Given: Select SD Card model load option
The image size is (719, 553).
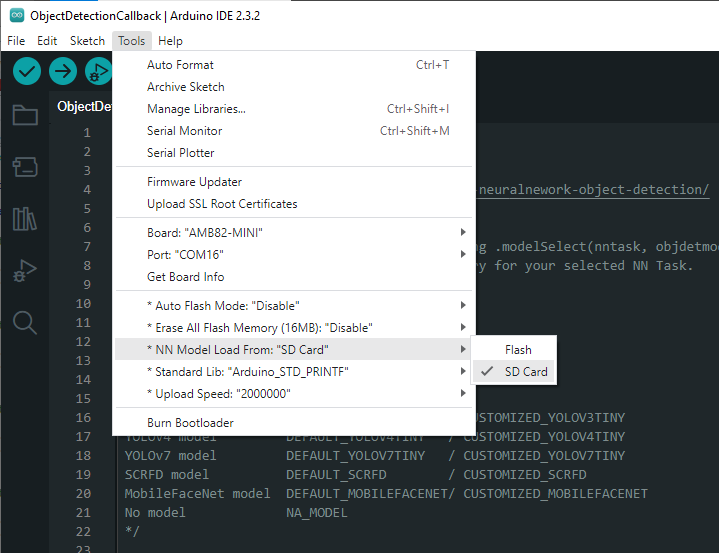Looking at the screenshot, I should [x=525, y=372].
